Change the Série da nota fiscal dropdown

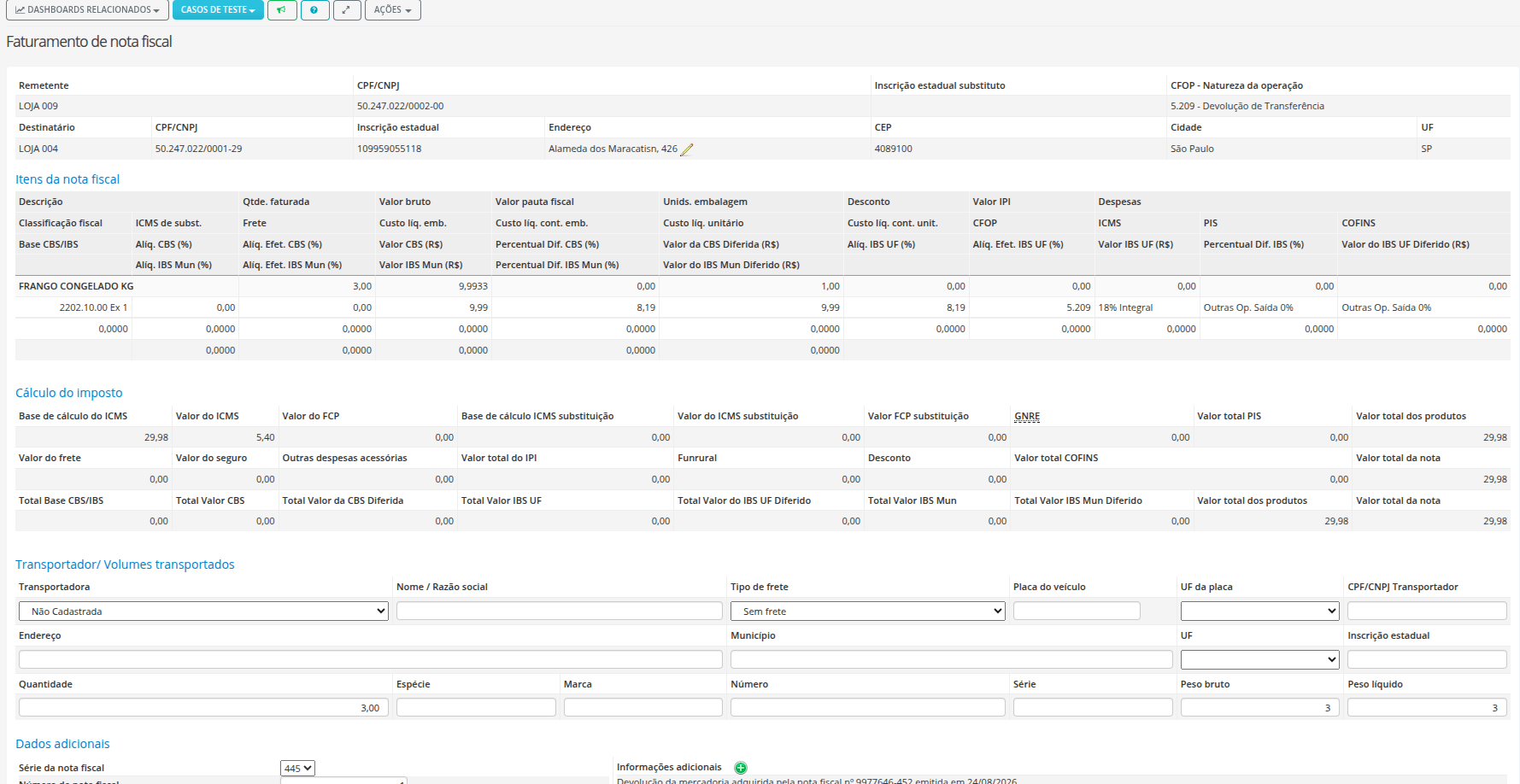click(297, 769)
